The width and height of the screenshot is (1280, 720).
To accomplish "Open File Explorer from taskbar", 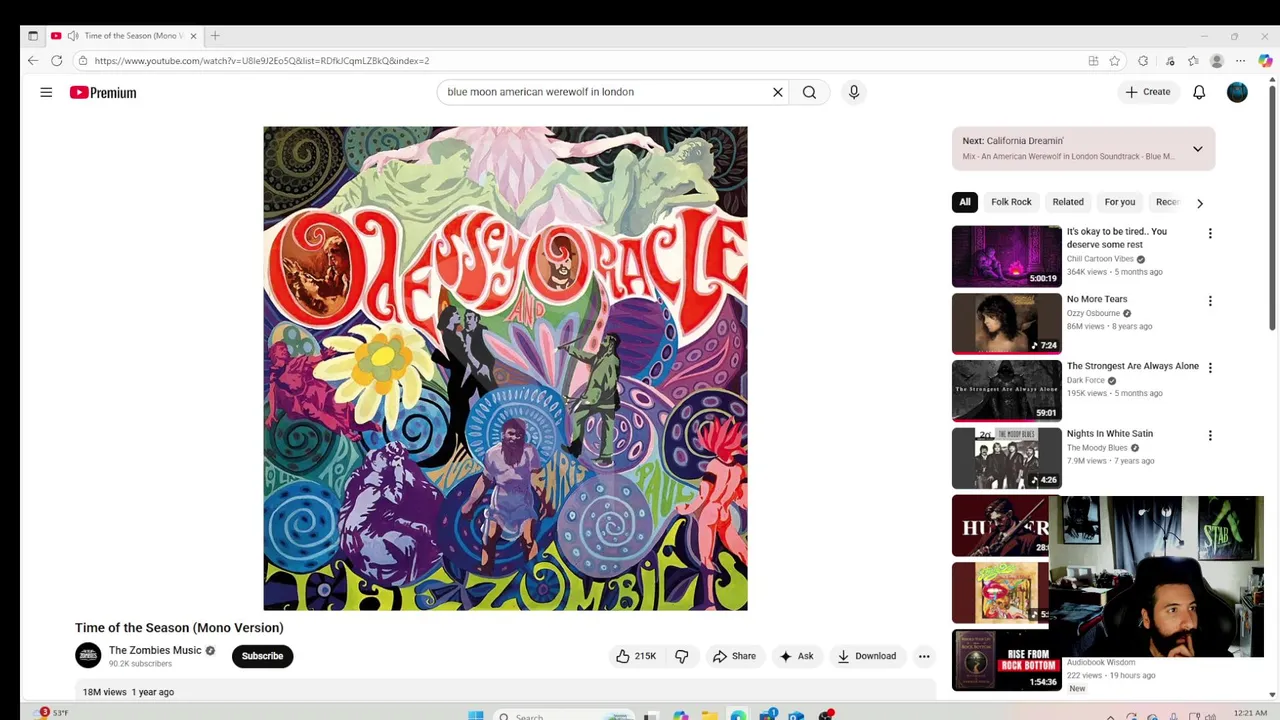I will click(709, 716).
